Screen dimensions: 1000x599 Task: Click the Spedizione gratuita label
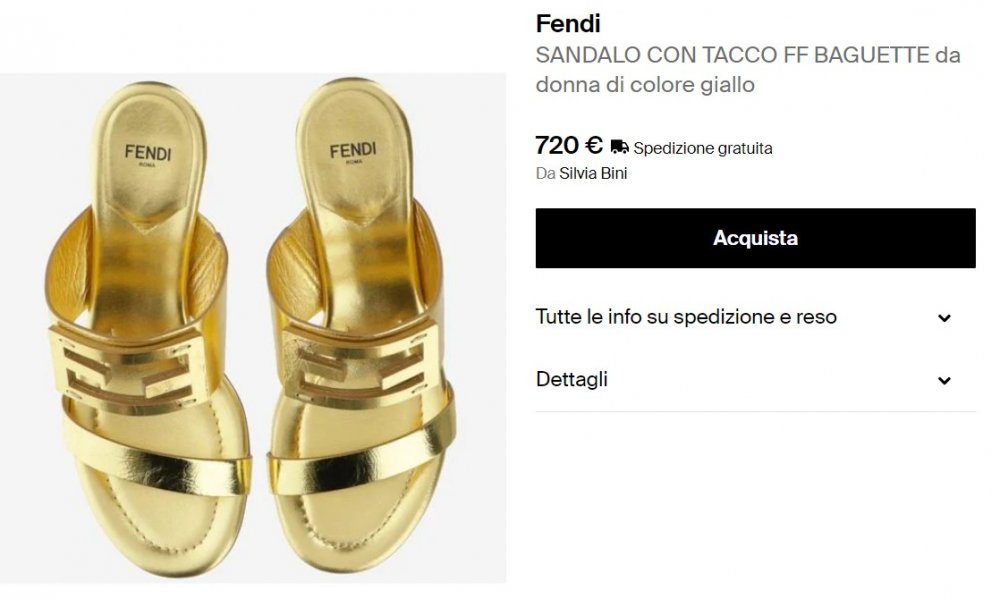[x=703, y=149]
